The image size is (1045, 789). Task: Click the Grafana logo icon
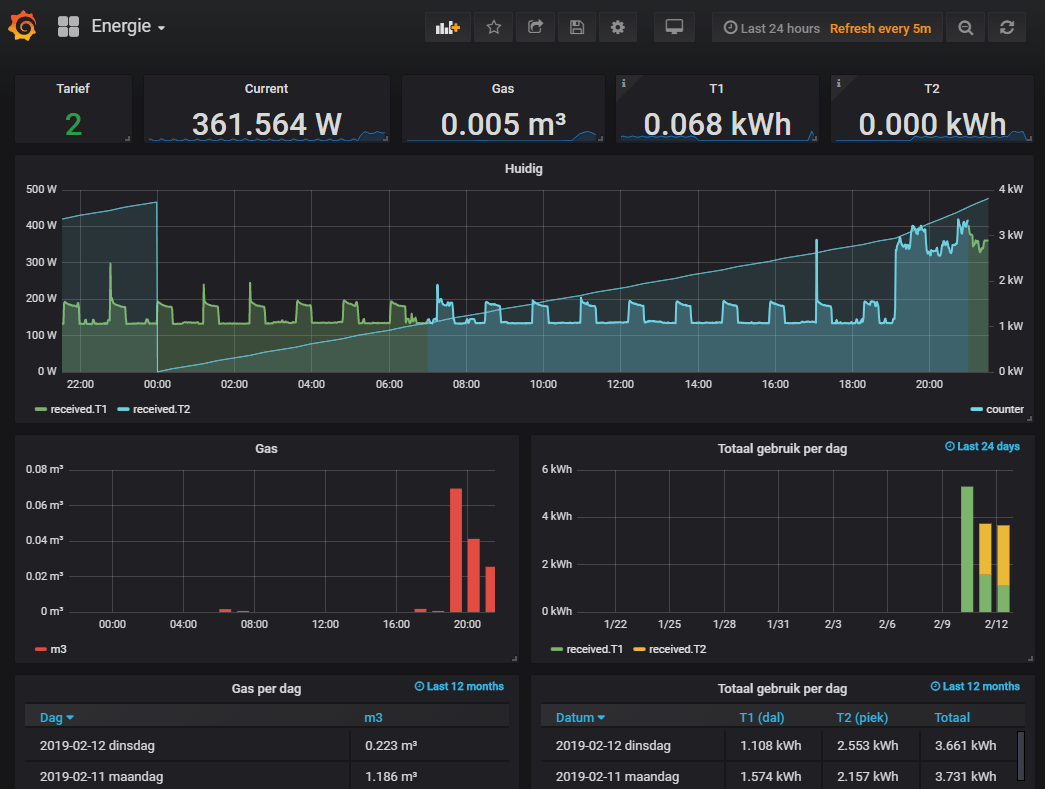click(22, 27)
